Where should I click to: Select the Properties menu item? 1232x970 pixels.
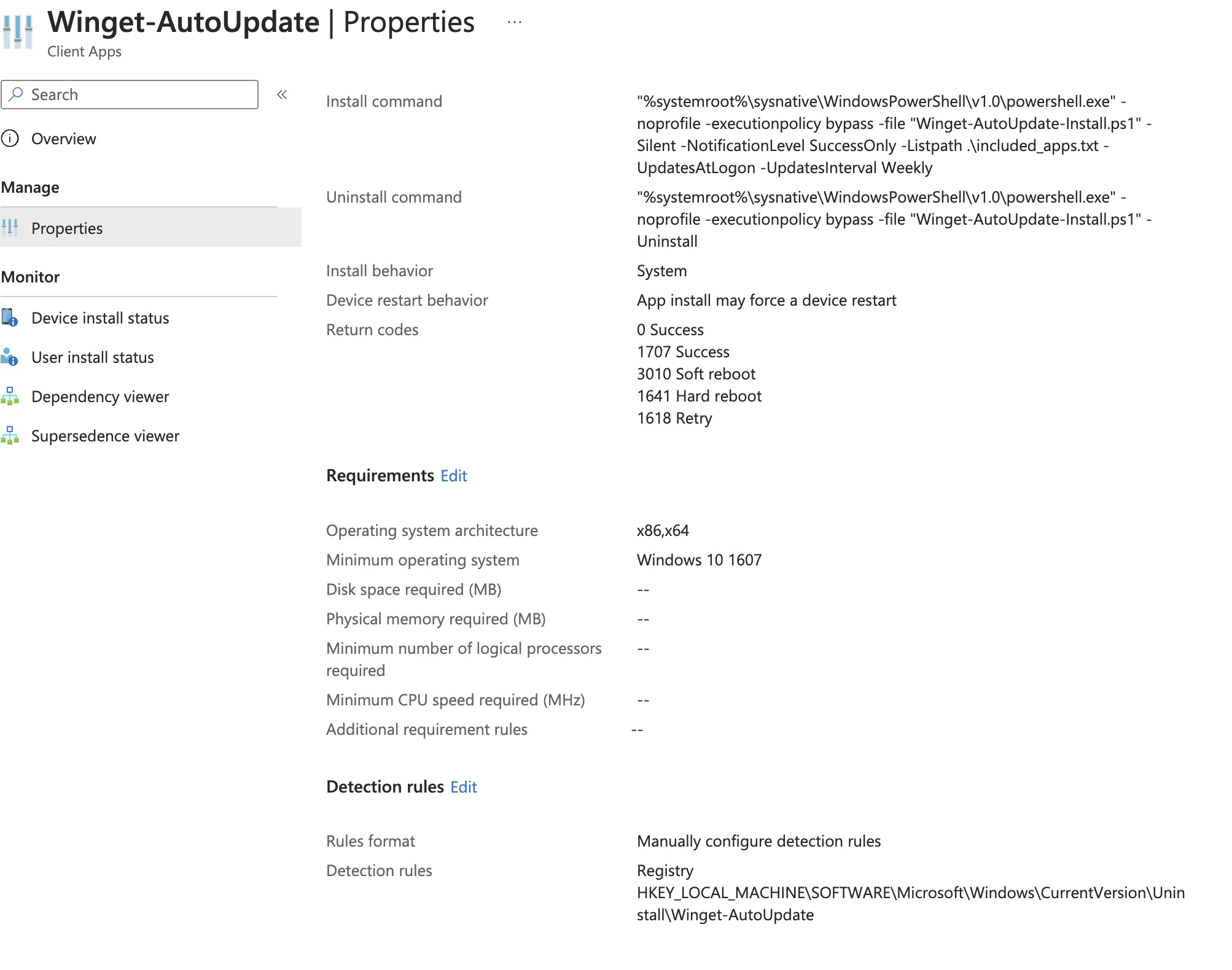tap(68, 228)
